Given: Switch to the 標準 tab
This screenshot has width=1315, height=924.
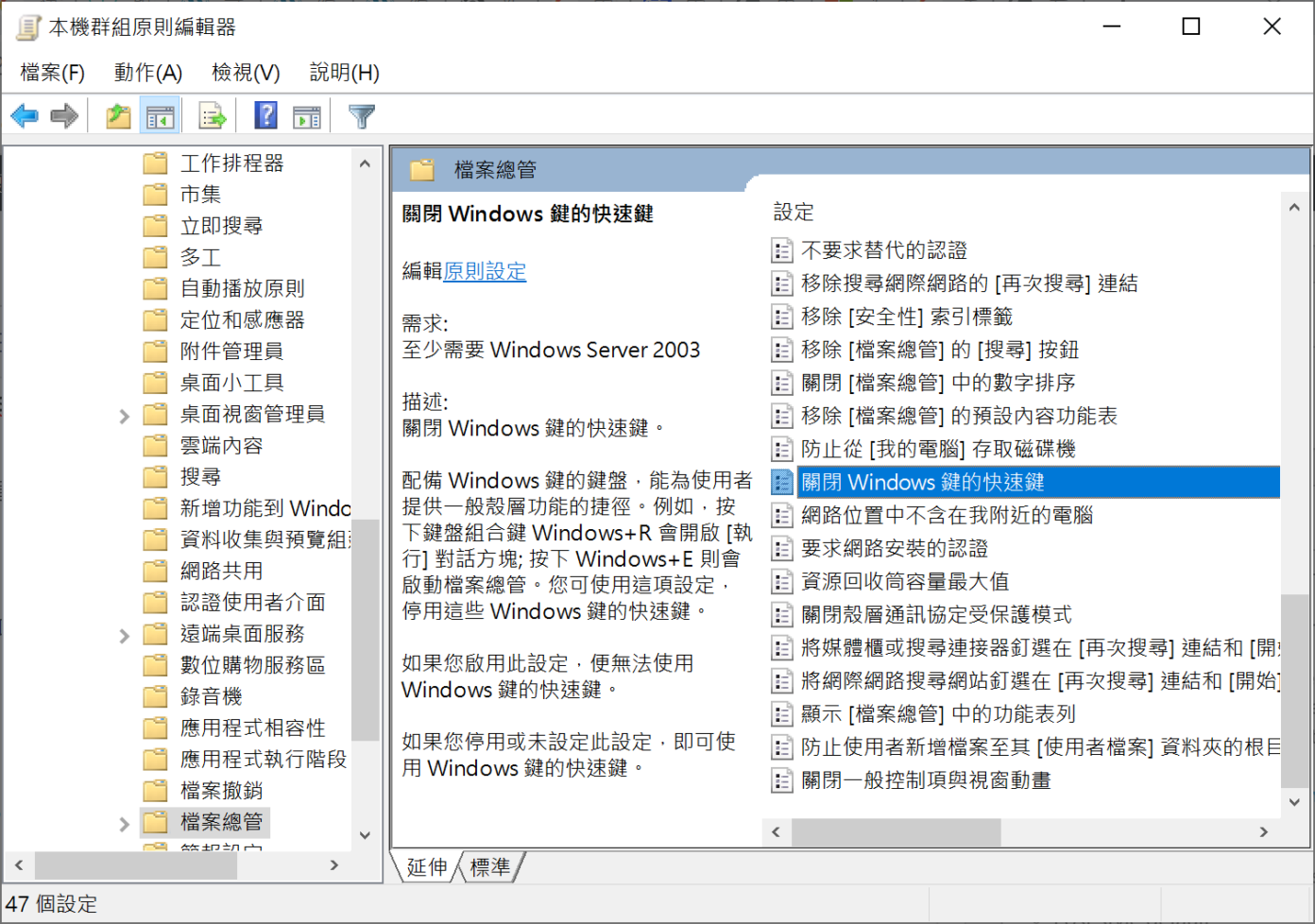Looking at the screenshot, I should (x=490, y=867).
